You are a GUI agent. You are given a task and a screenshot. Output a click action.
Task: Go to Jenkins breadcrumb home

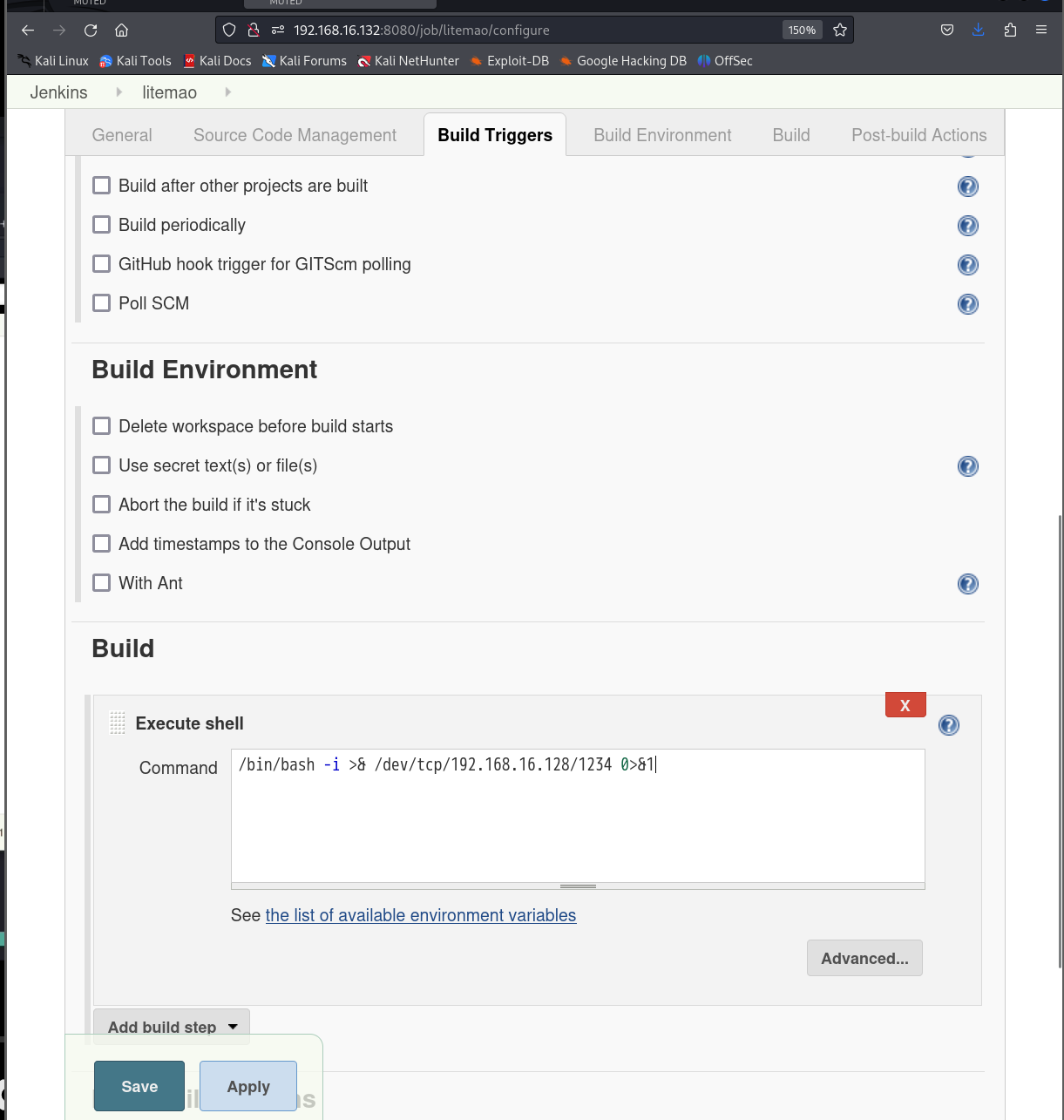pos(59,92)
